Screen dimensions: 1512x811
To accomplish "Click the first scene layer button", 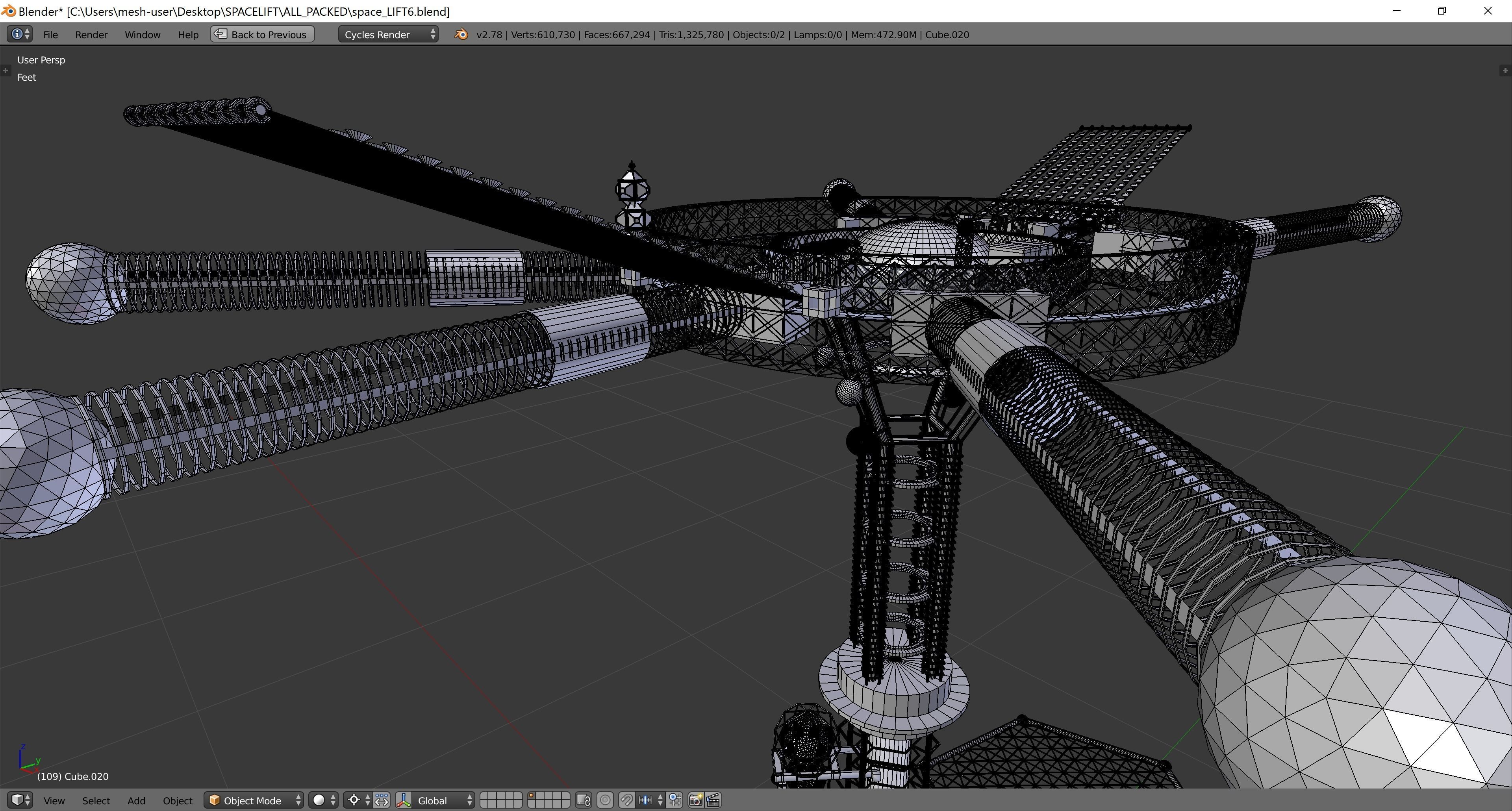I will tap(485, 796).
